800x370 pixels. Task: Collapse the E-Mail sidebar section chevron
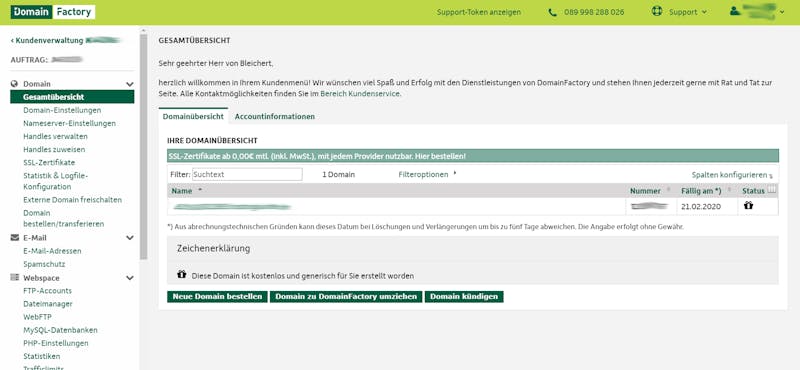click(x=130, y=238)
